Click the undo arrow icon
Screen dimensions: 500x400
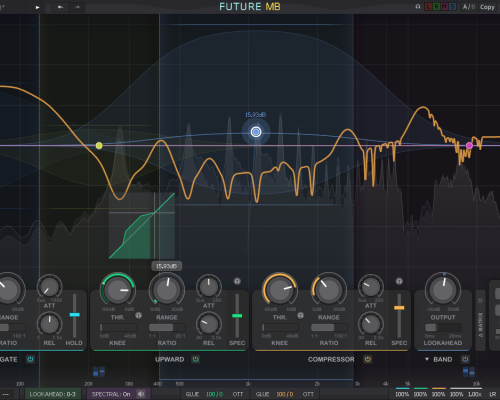click(60, 7)
